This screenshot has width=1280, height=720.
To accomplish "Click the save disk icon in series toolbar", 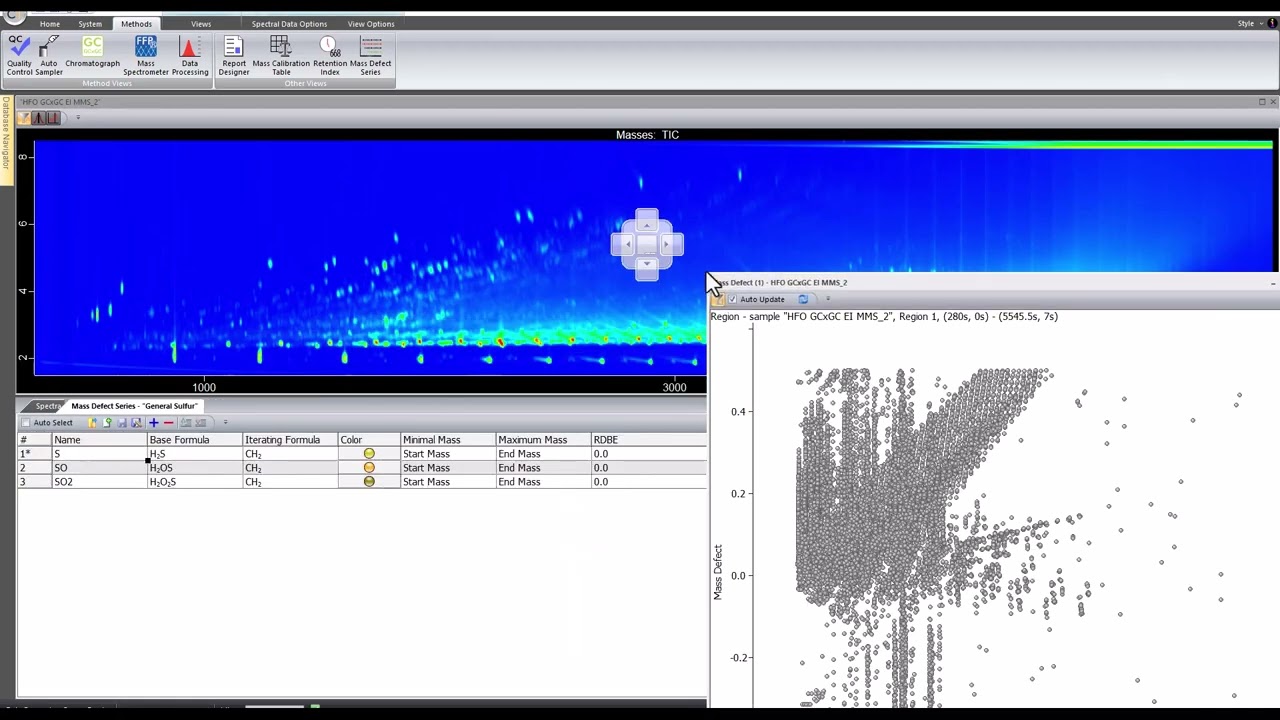I will point(122,423).
